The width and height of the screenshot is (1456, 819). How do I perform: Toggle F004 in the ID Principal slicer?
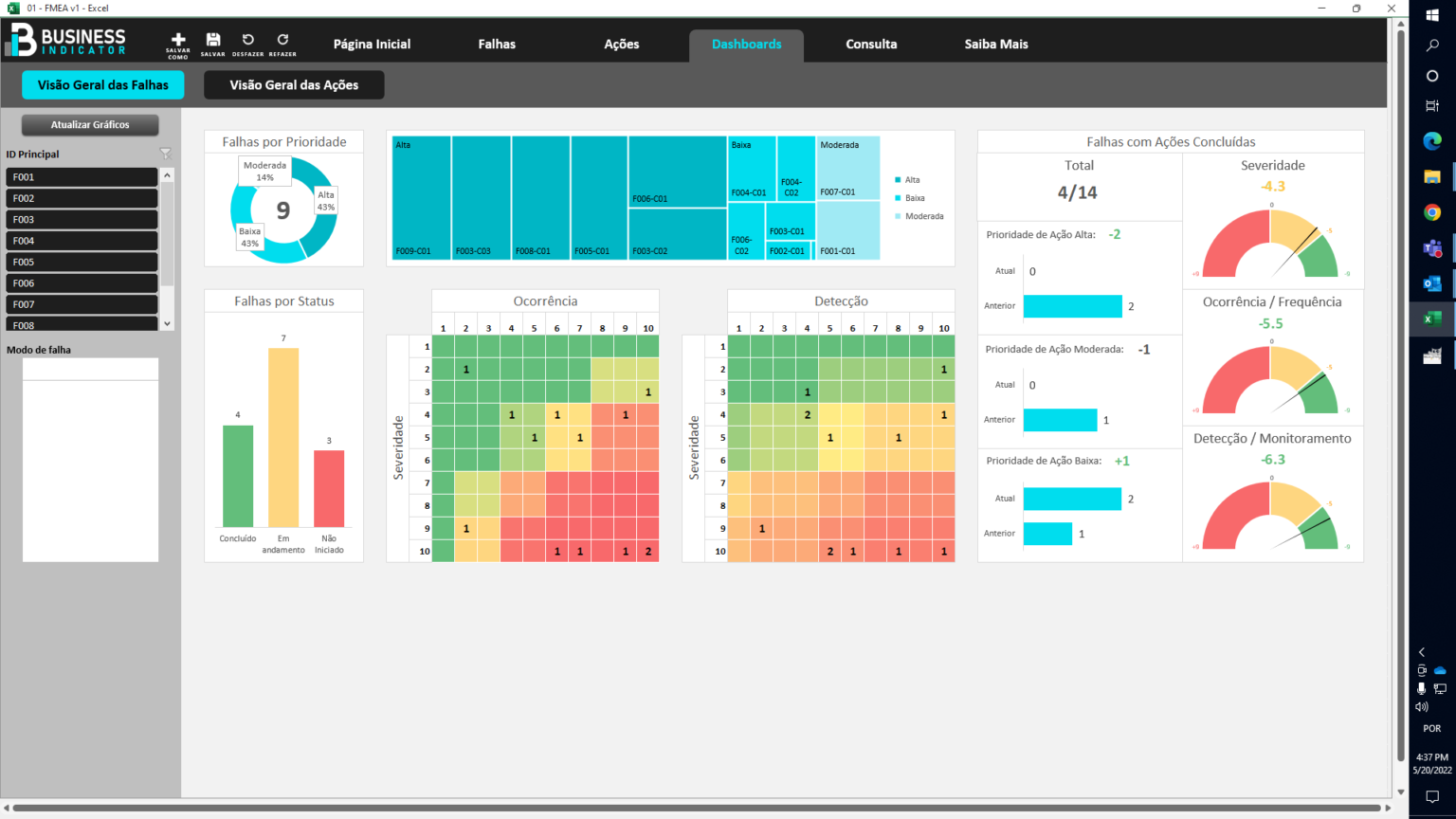point(82,241)
